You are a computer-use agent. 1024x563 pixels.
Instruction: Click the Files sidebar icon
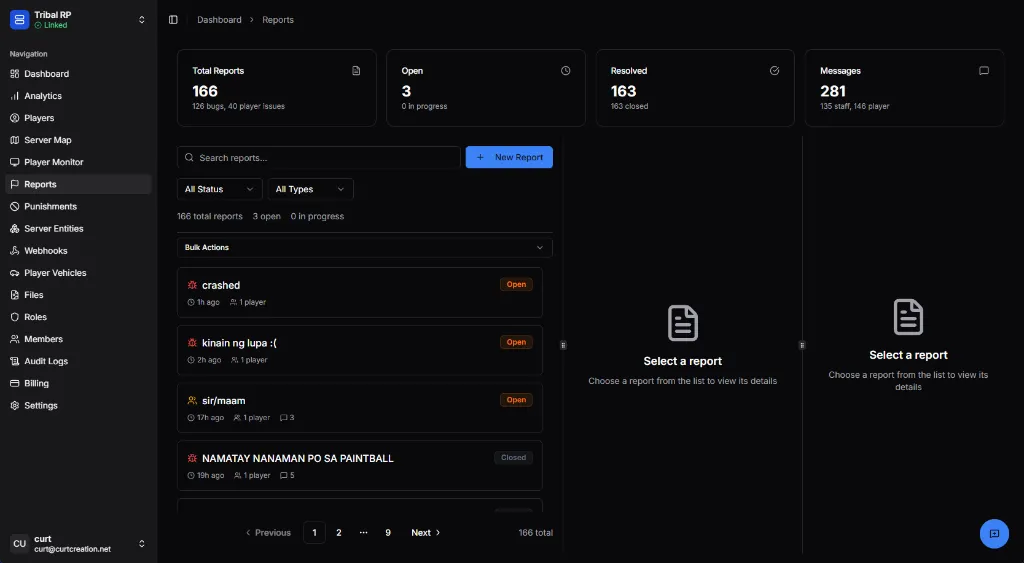[14, 295]
